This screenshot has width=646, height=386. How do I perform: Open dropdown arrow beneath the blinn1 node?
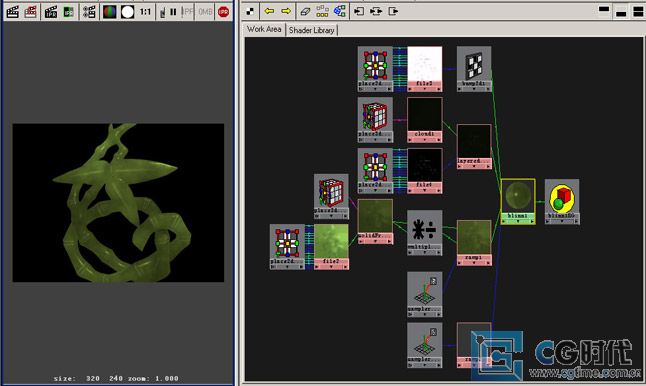pyautogui.click(x=518, y=221)
